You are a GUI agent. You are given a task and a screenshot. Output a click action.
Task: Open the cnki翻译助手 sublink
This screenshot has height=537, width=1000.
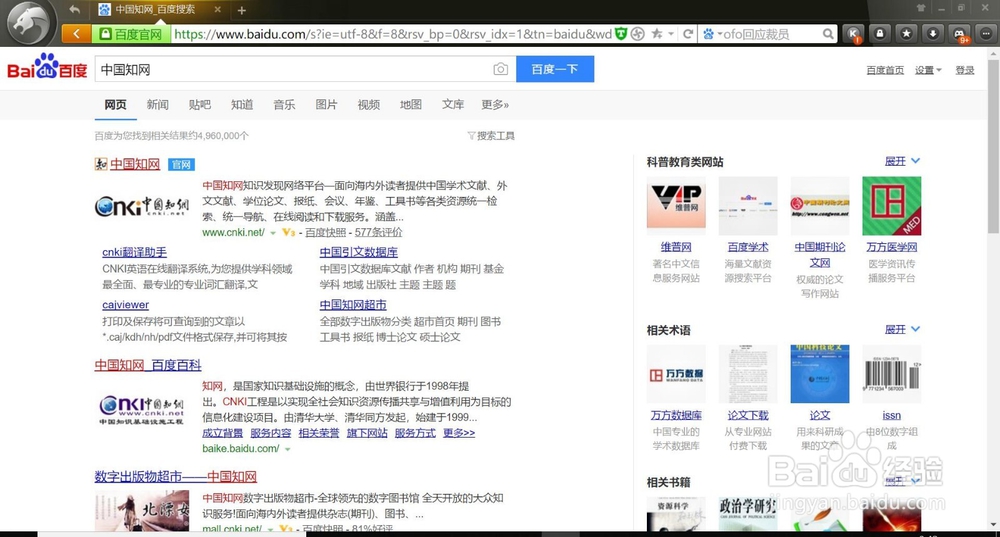coord(135,253)
